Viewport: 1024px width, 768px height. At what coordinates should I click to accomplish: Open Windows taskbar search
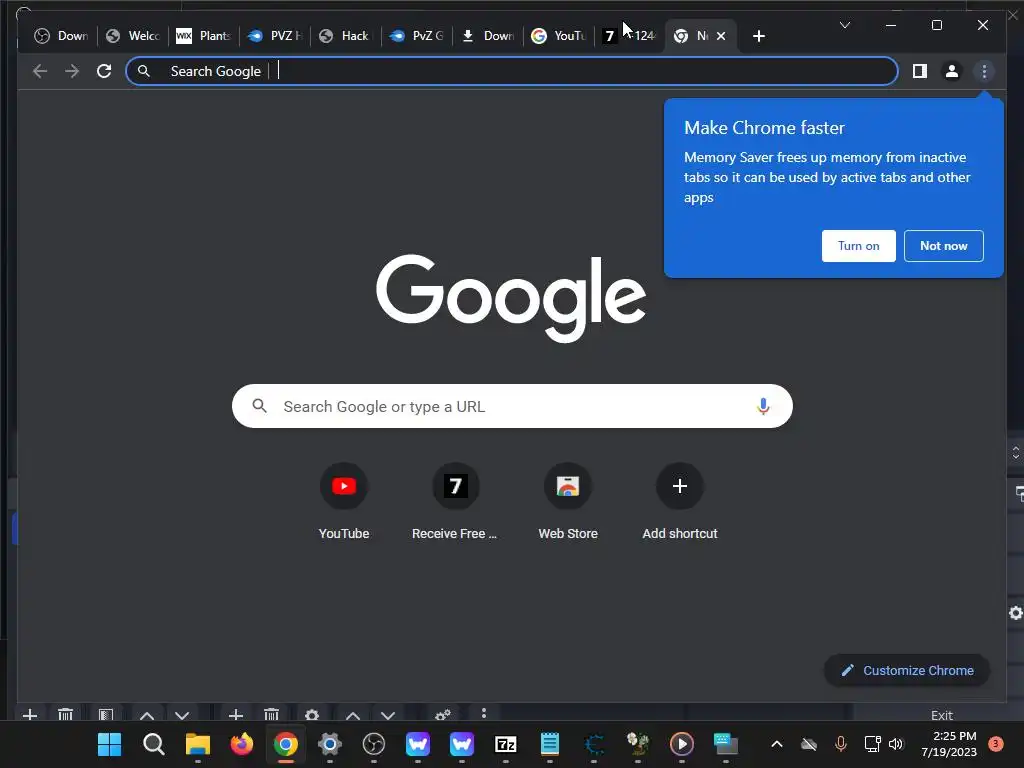pos(153,744)
